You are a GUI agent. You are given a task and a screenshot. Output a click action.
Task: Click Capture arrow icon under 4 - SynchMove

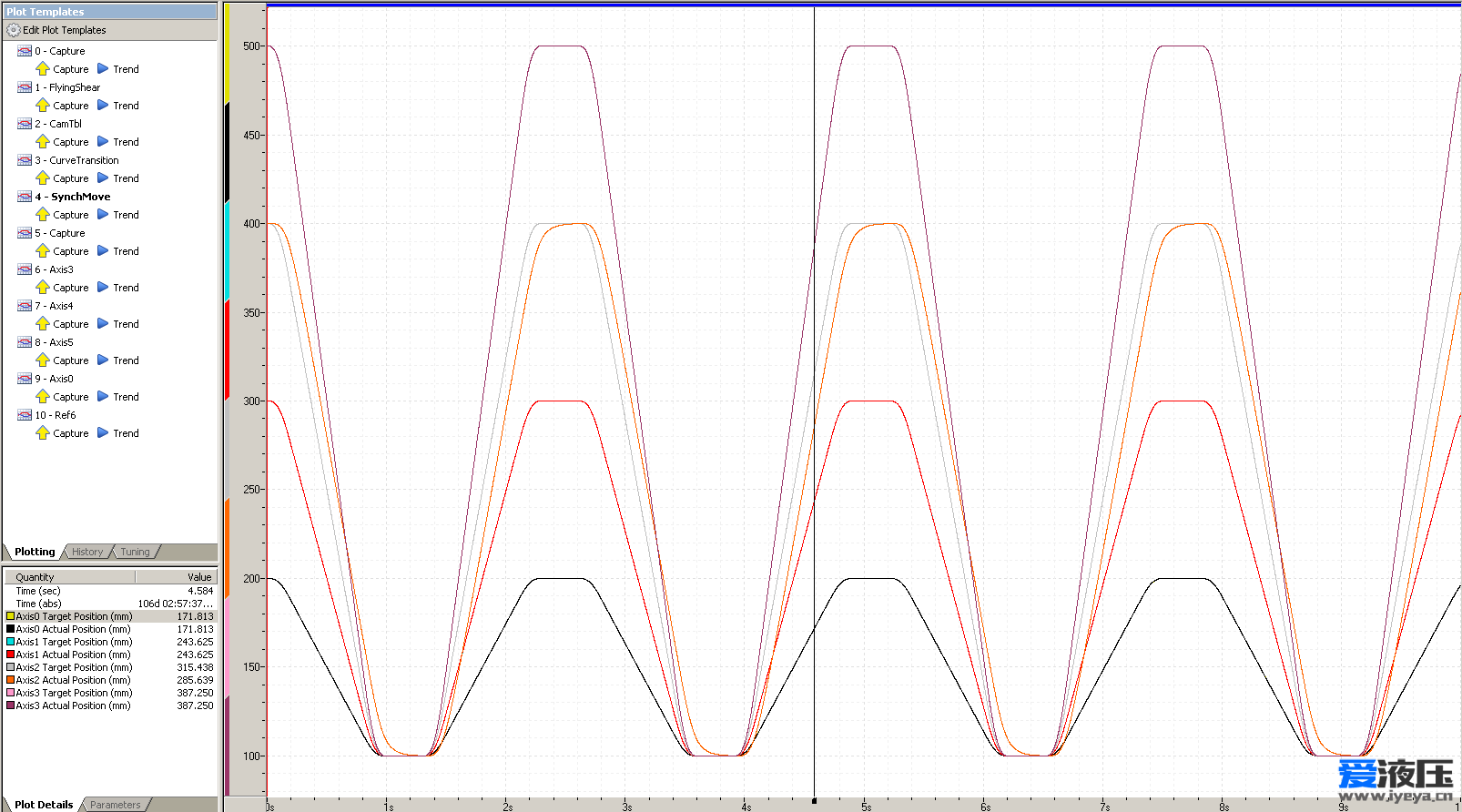tap(43, 215)
